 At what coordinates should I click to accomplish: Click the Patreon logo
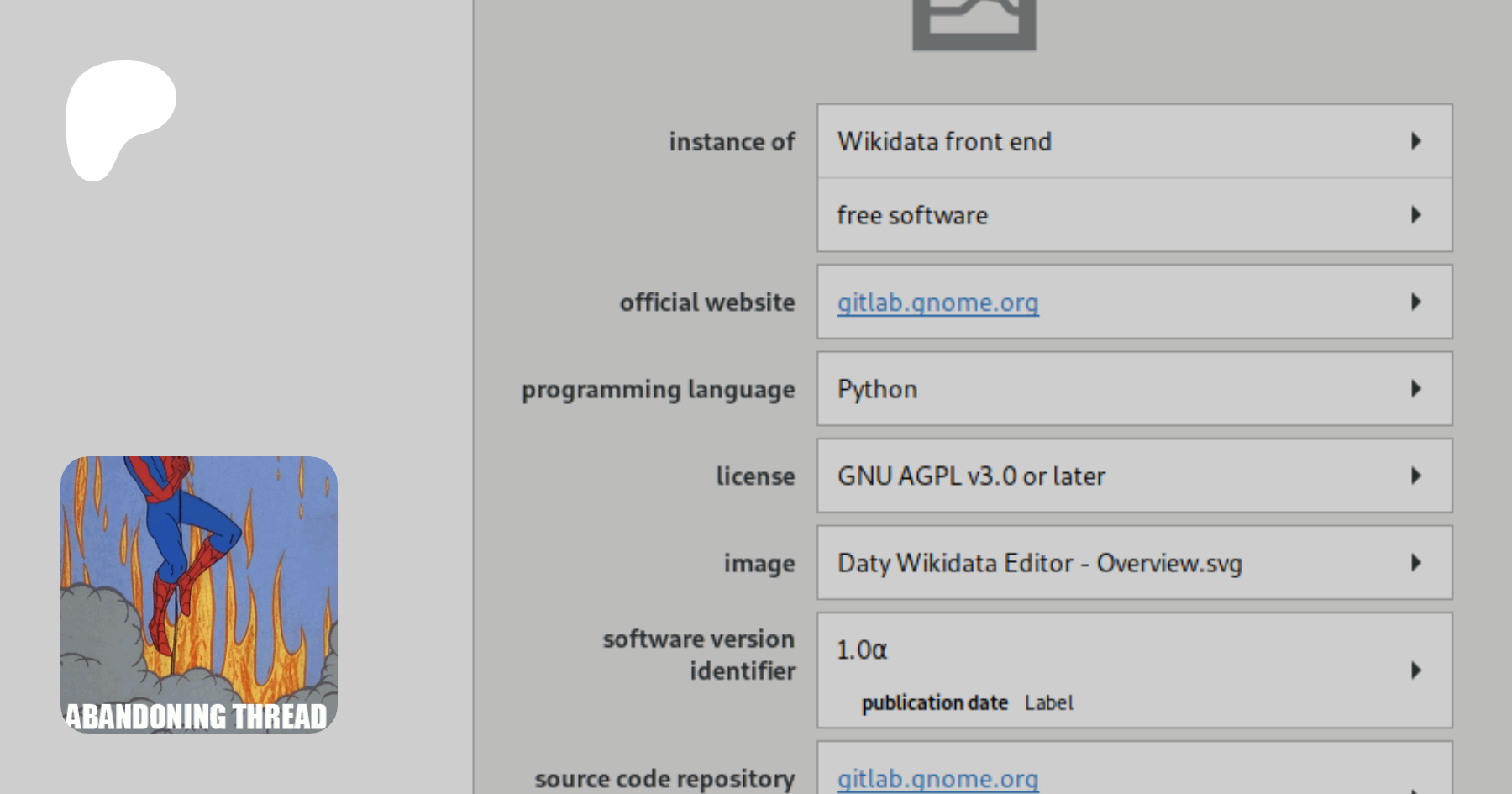point(120,119)
